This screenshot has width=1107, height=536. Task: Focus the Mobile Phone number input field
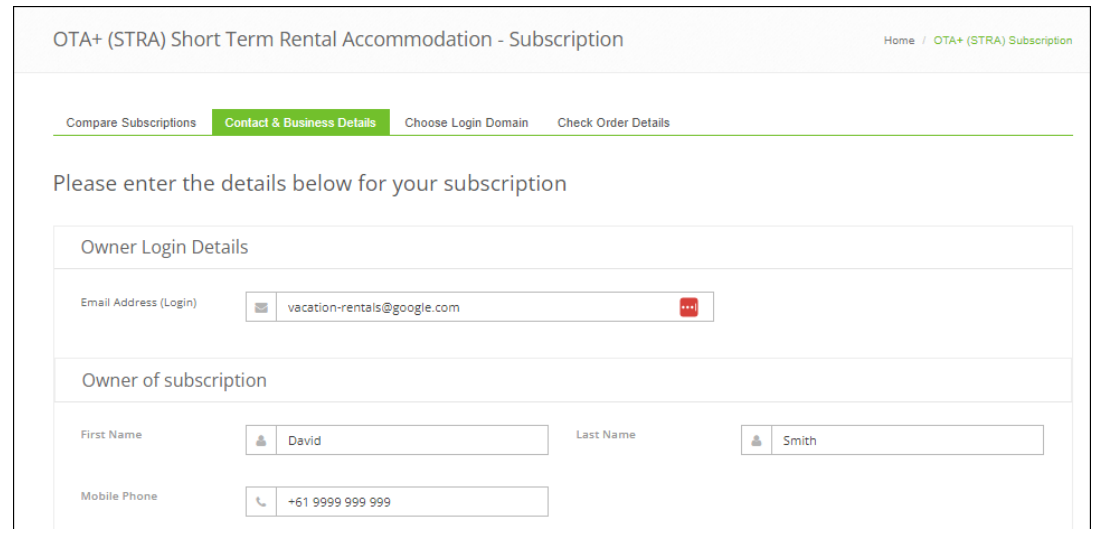410,502
